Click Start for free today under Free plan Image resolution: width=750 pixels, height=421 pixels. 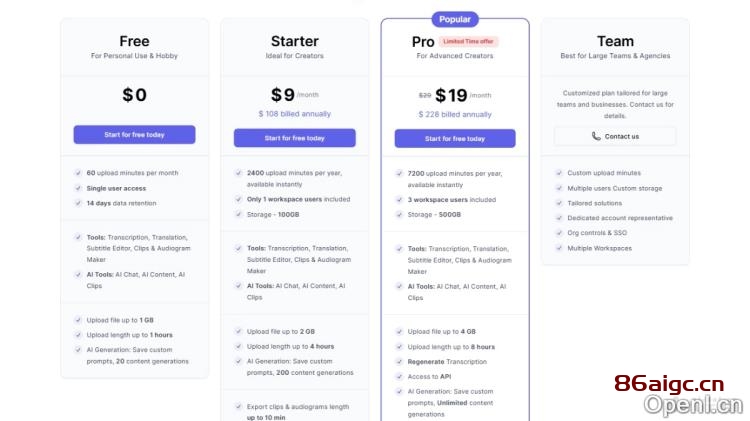[x=134, y=135]
